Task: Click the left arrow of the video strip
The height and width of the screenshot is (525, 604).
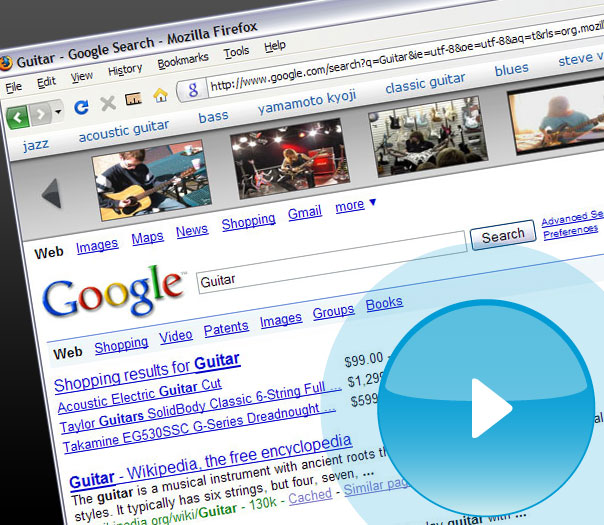Action: [52, 193]
